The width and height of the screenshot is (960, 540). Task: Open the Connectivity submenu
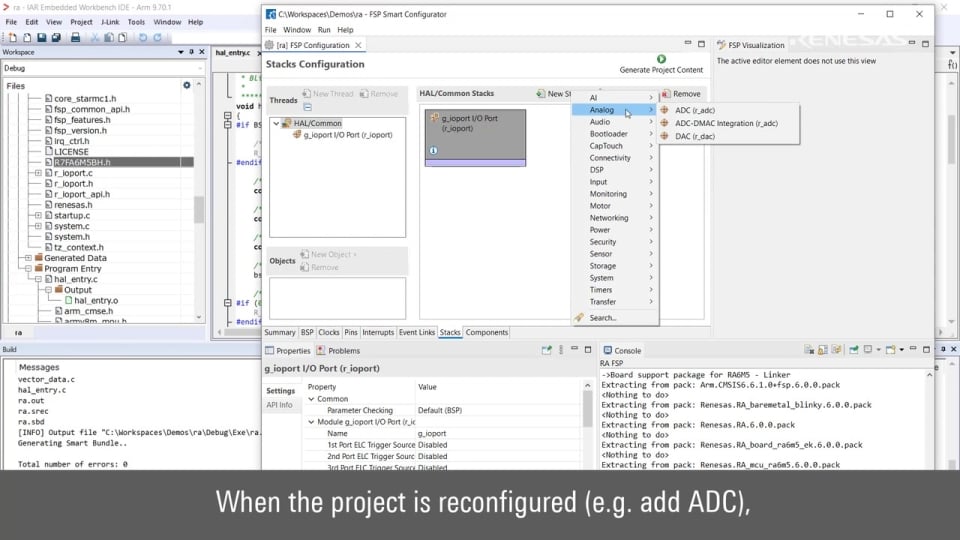coord(610,158)
